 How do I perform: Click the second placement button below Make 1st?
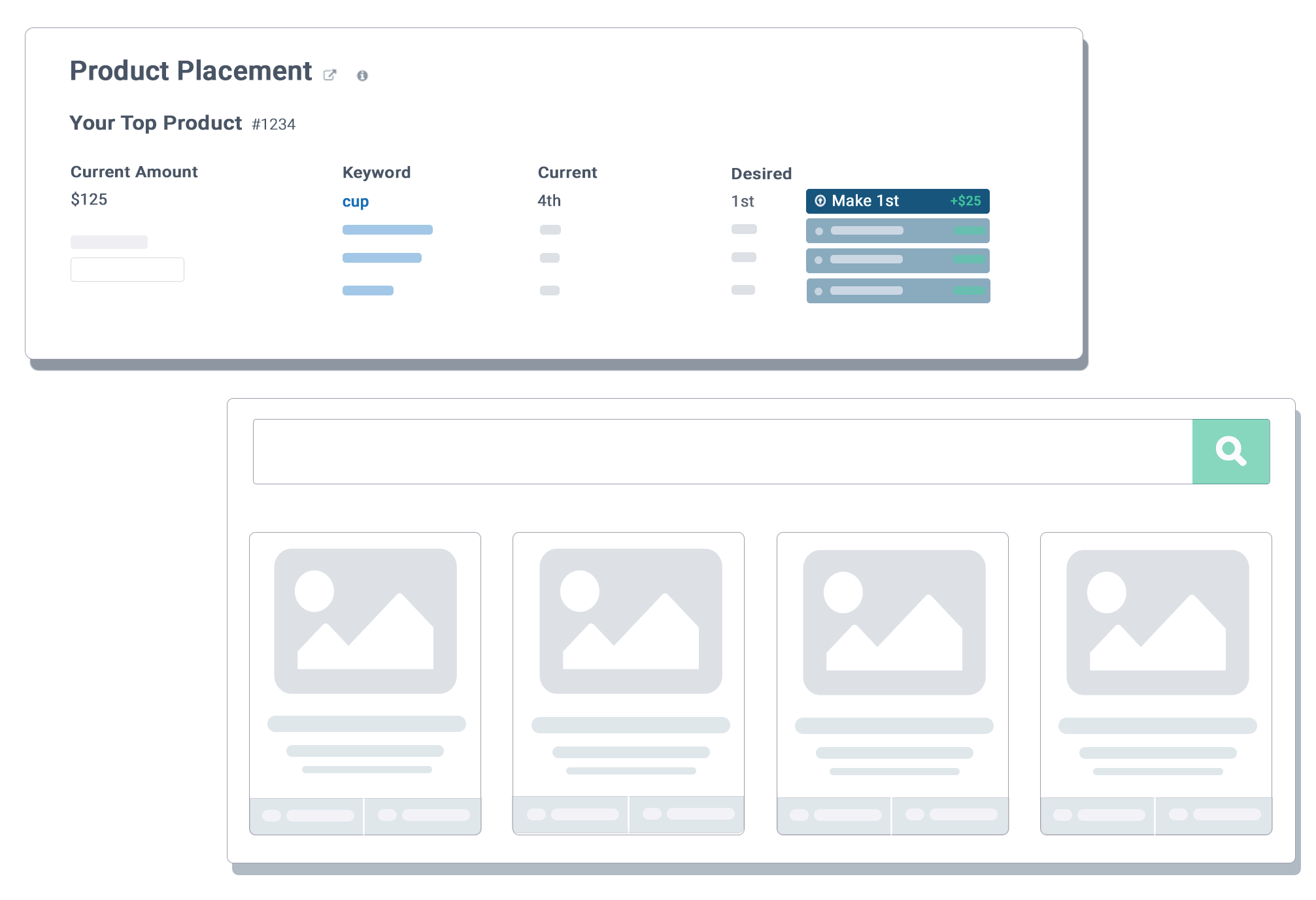pos(898,231)
